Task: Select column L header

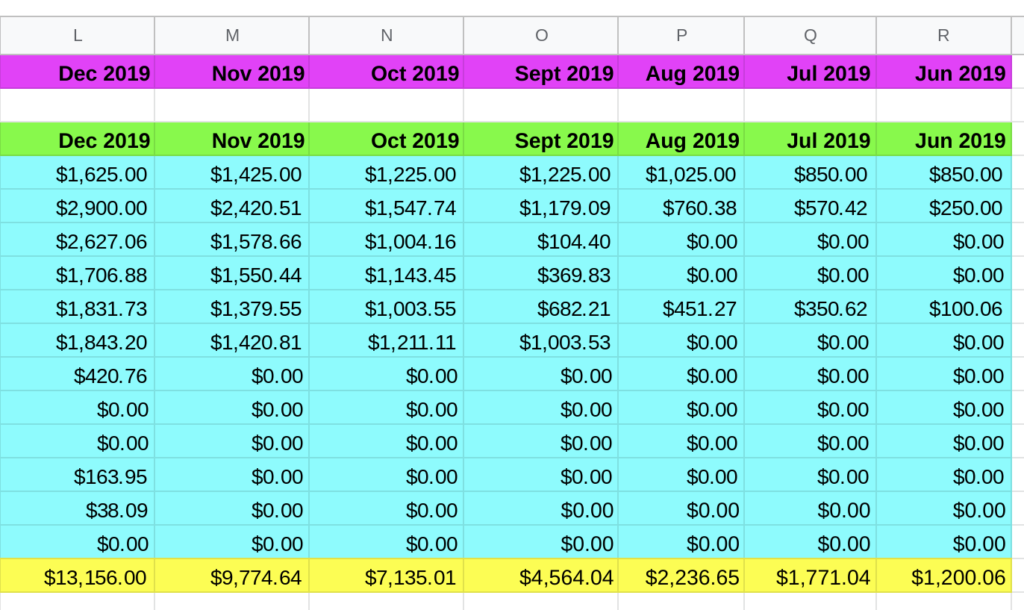Action: 78,36
